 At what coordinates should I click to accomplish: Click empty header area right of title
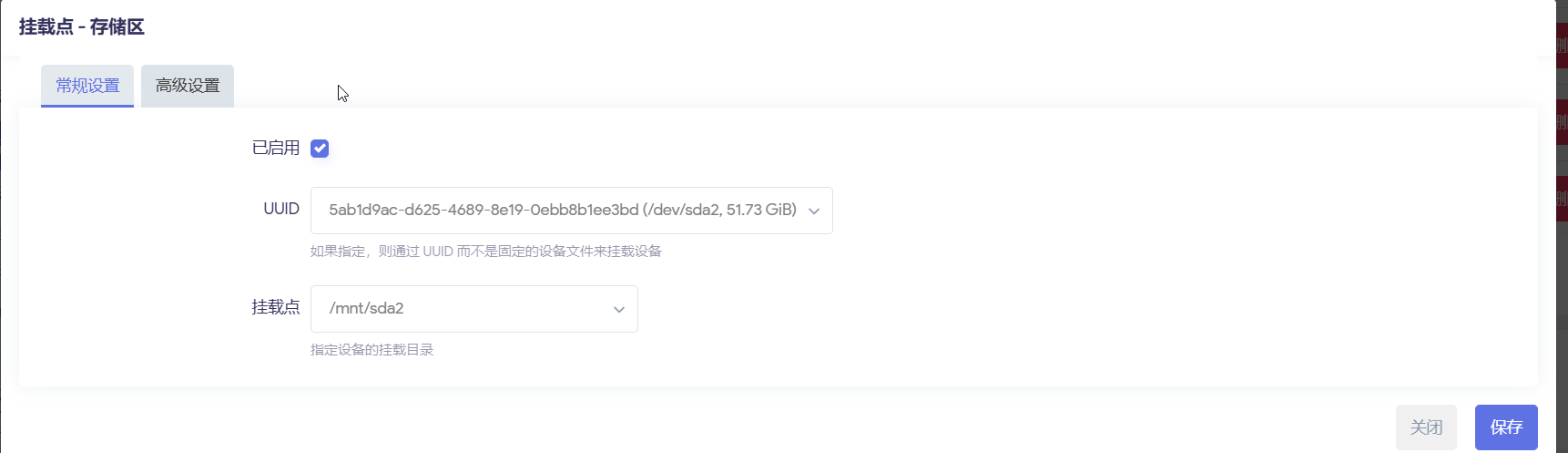click(x=820, y=27)
